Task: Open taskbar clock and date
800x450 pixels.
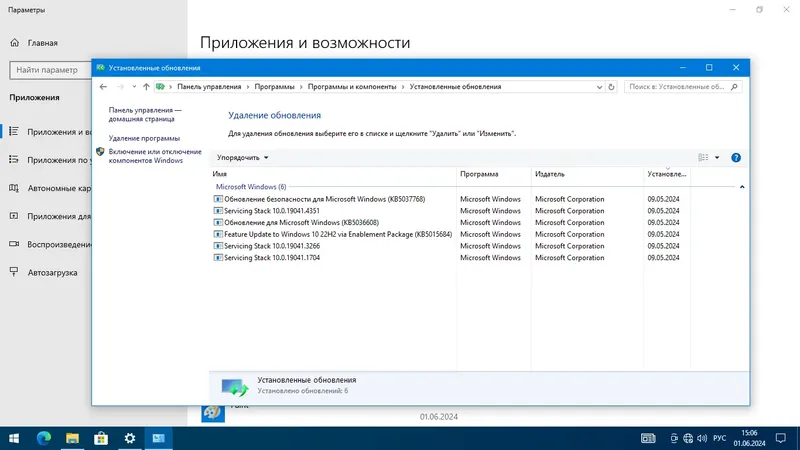Action: click(749, 438)
